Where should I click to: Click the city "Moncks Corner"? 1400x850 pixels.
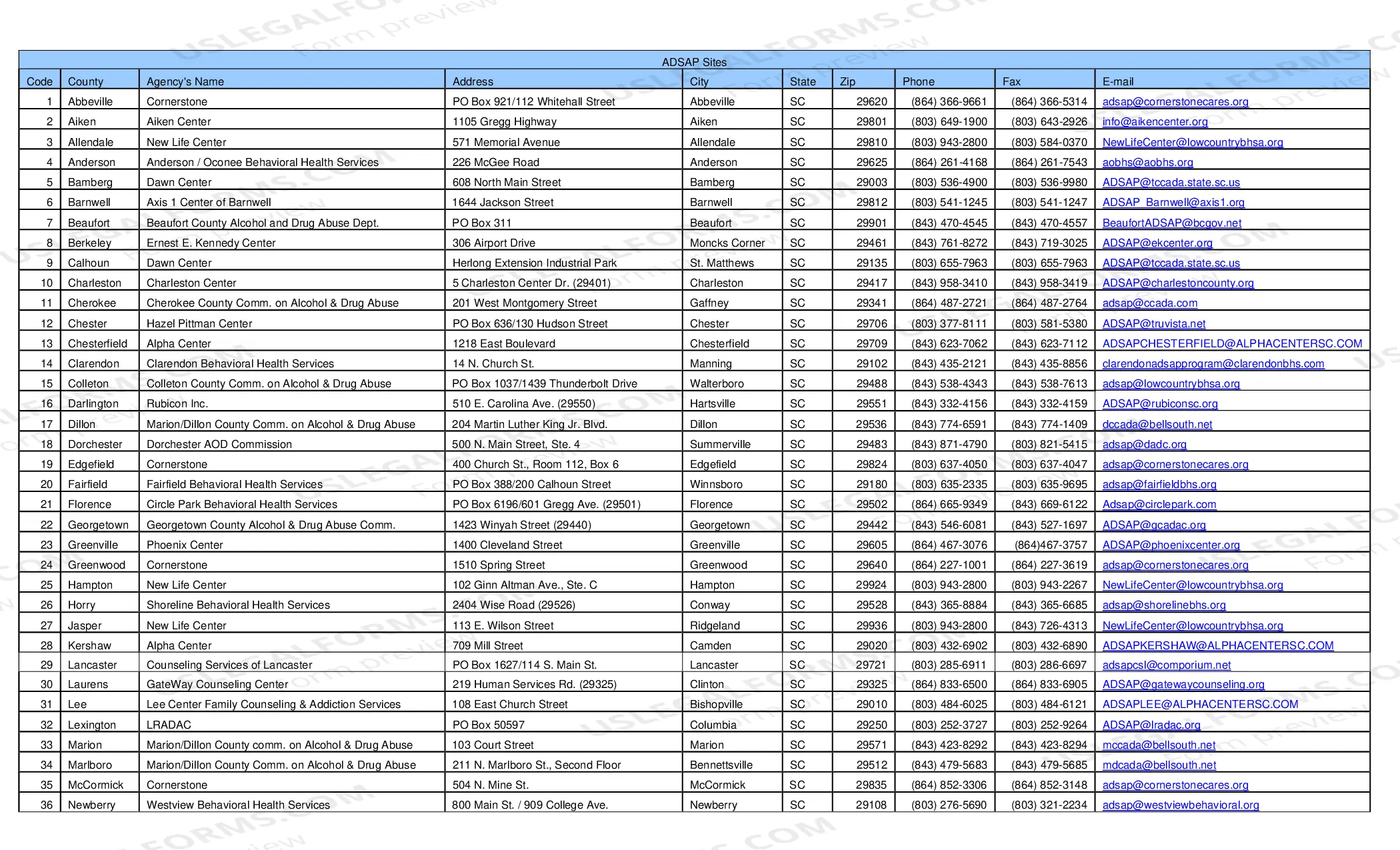coord(727,243)
